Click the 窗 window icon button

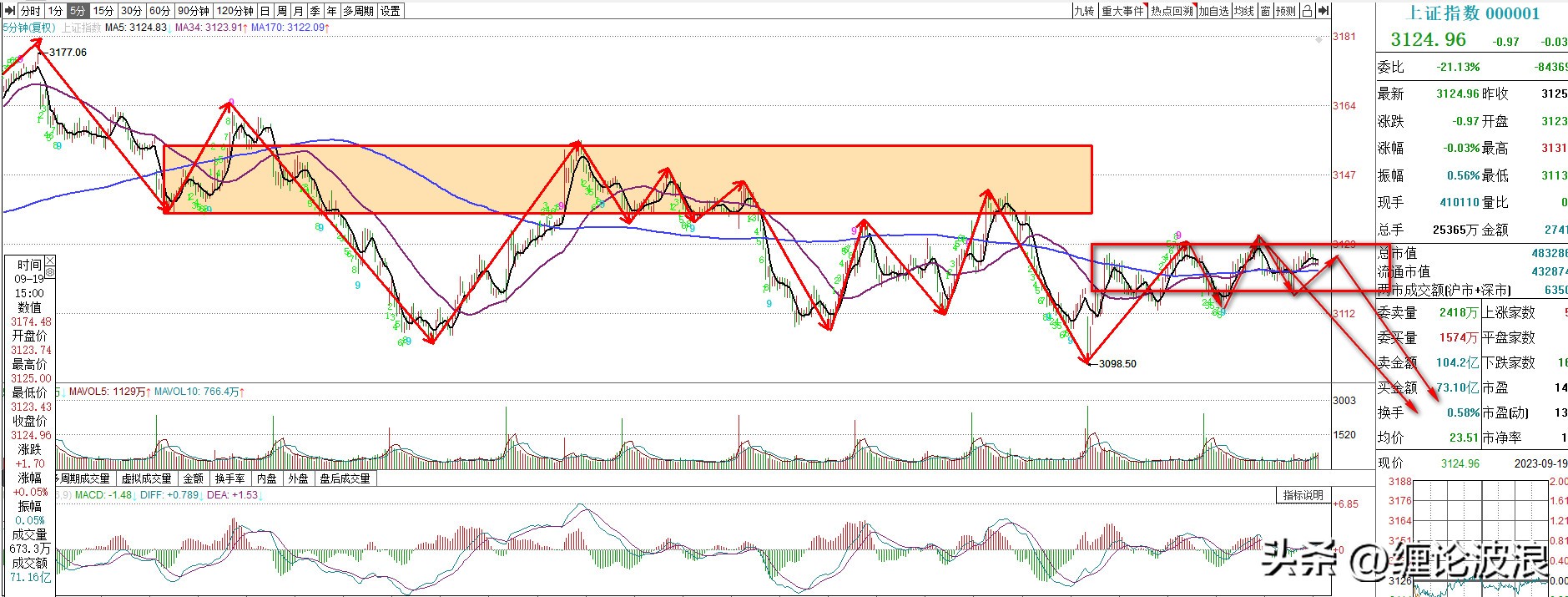(1266, 11)
